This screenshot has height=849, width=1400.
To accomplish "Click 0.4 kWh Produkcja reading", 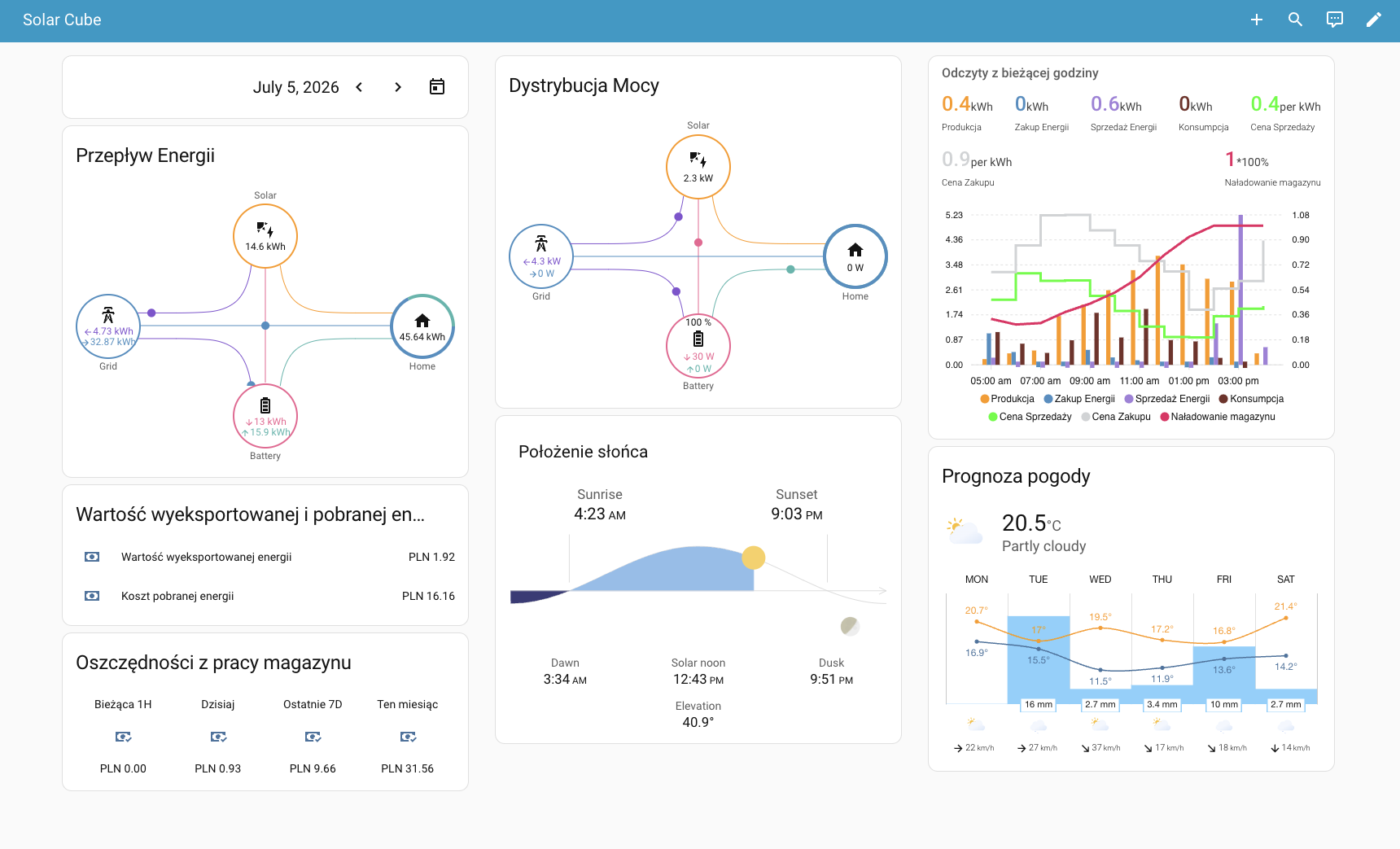I will (x=967, y=112).
